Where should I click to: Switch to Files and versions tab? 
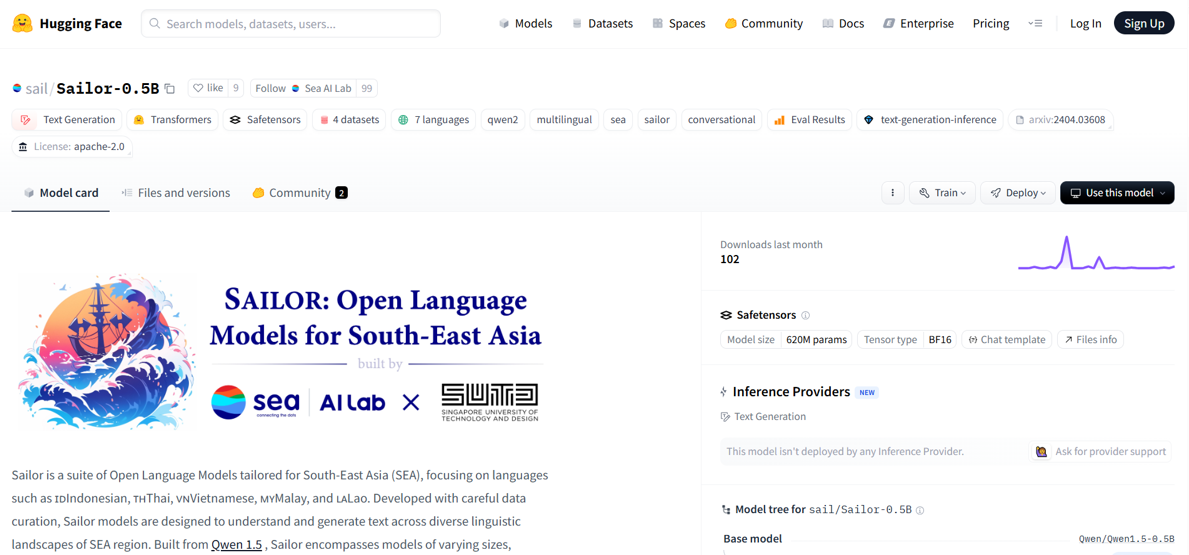tap(175, 193)
